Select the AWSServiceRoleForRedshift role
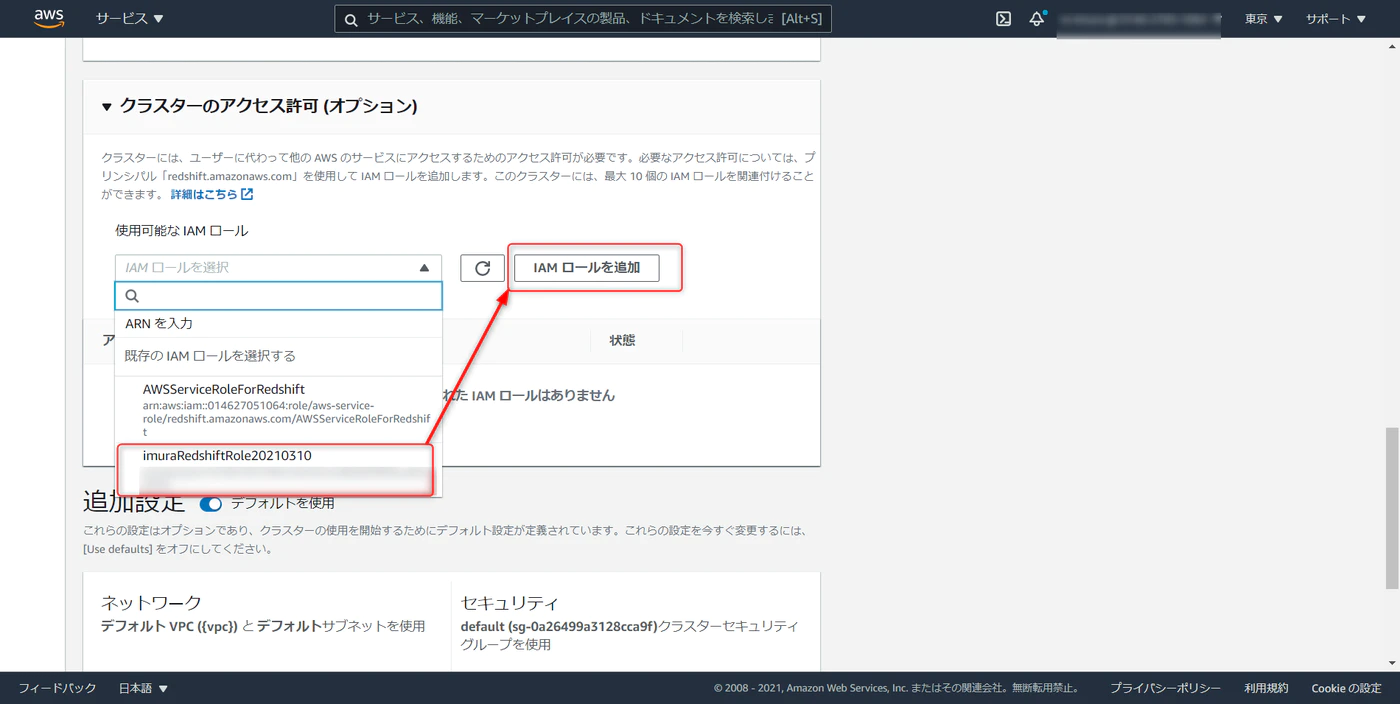1400x704 pixels. 278,410
